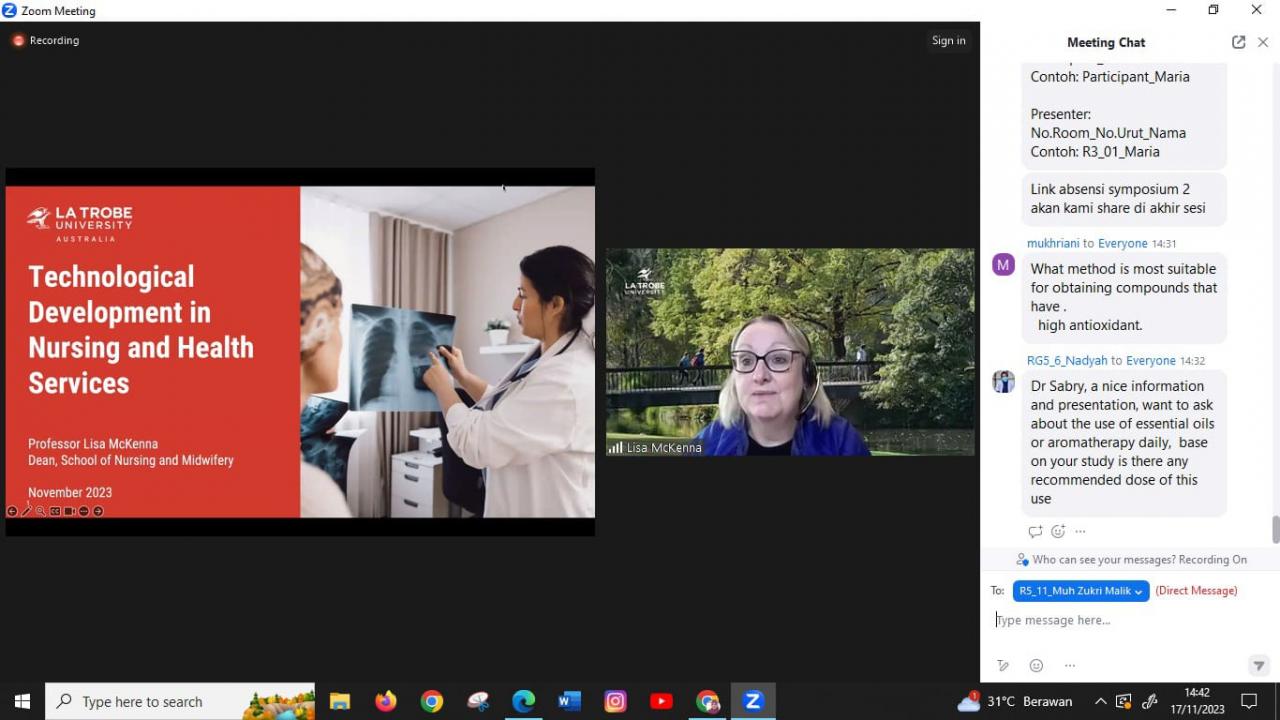Viewport: 1280px width, 720px height.
Task: Open emoji picker in chat composer
Action: [x=1036, y=666]
